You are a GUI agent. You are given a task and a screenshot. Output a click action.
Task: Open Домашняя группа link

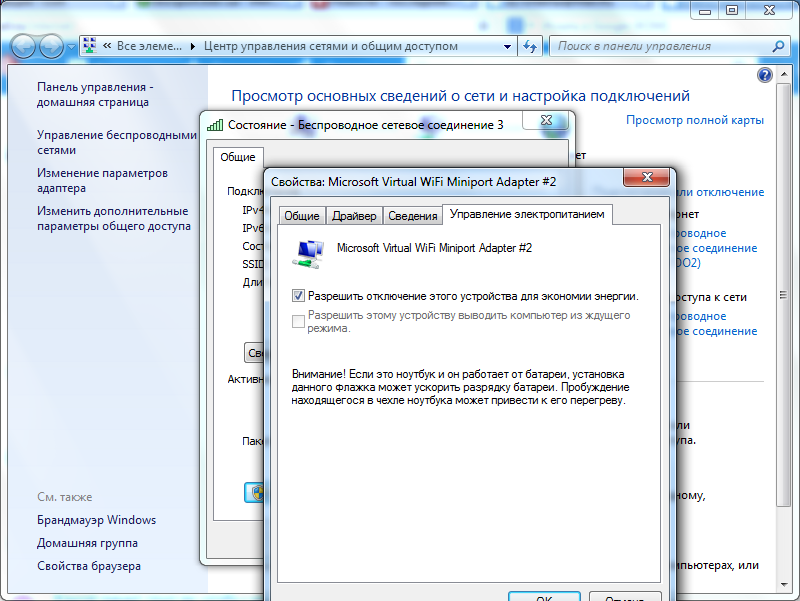pyautogui.click(x=87, y=543)
